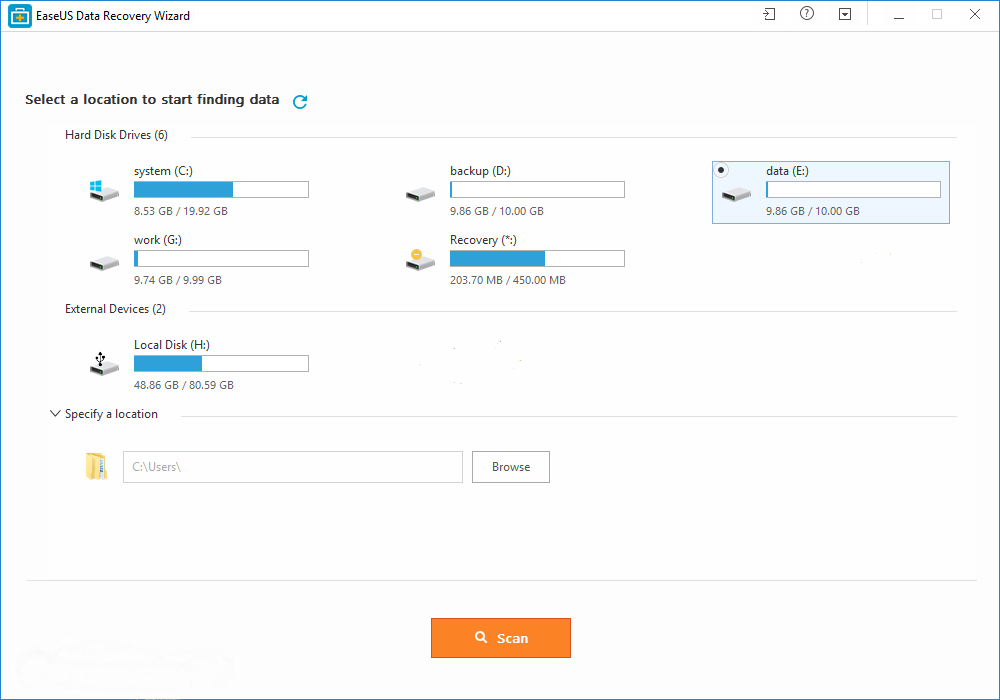Select the Recovery (*:) partition icon
Image resolution: width=1000 pixels, height=700 pixels.
[x=420, y=259]
